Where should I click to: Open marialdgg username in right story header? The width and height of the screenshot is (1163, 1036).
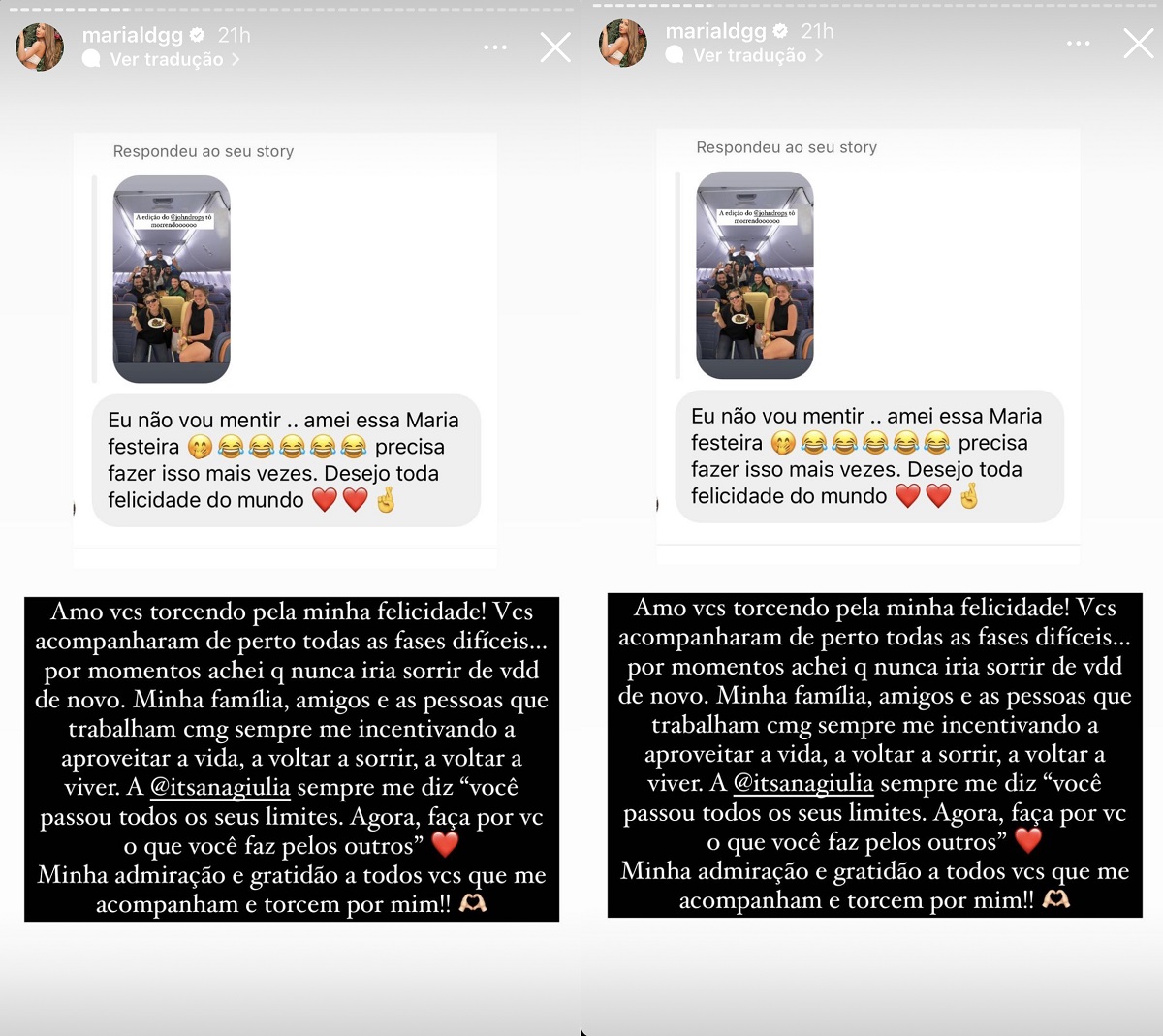click(x=716, y=31)
